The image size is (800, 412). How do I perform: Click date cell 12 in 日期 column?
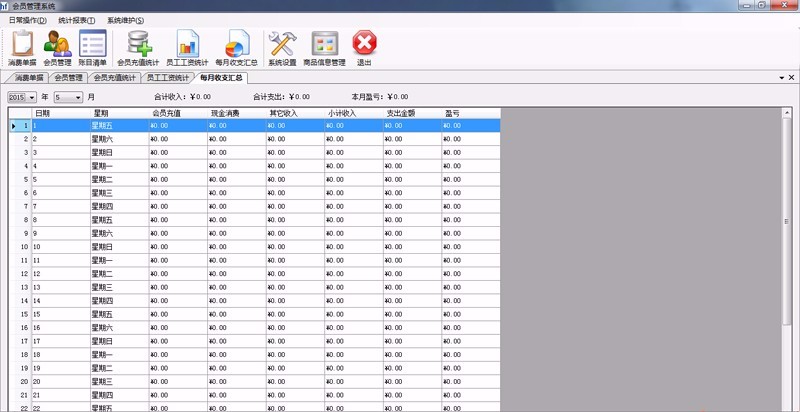[x=61, y=274]
